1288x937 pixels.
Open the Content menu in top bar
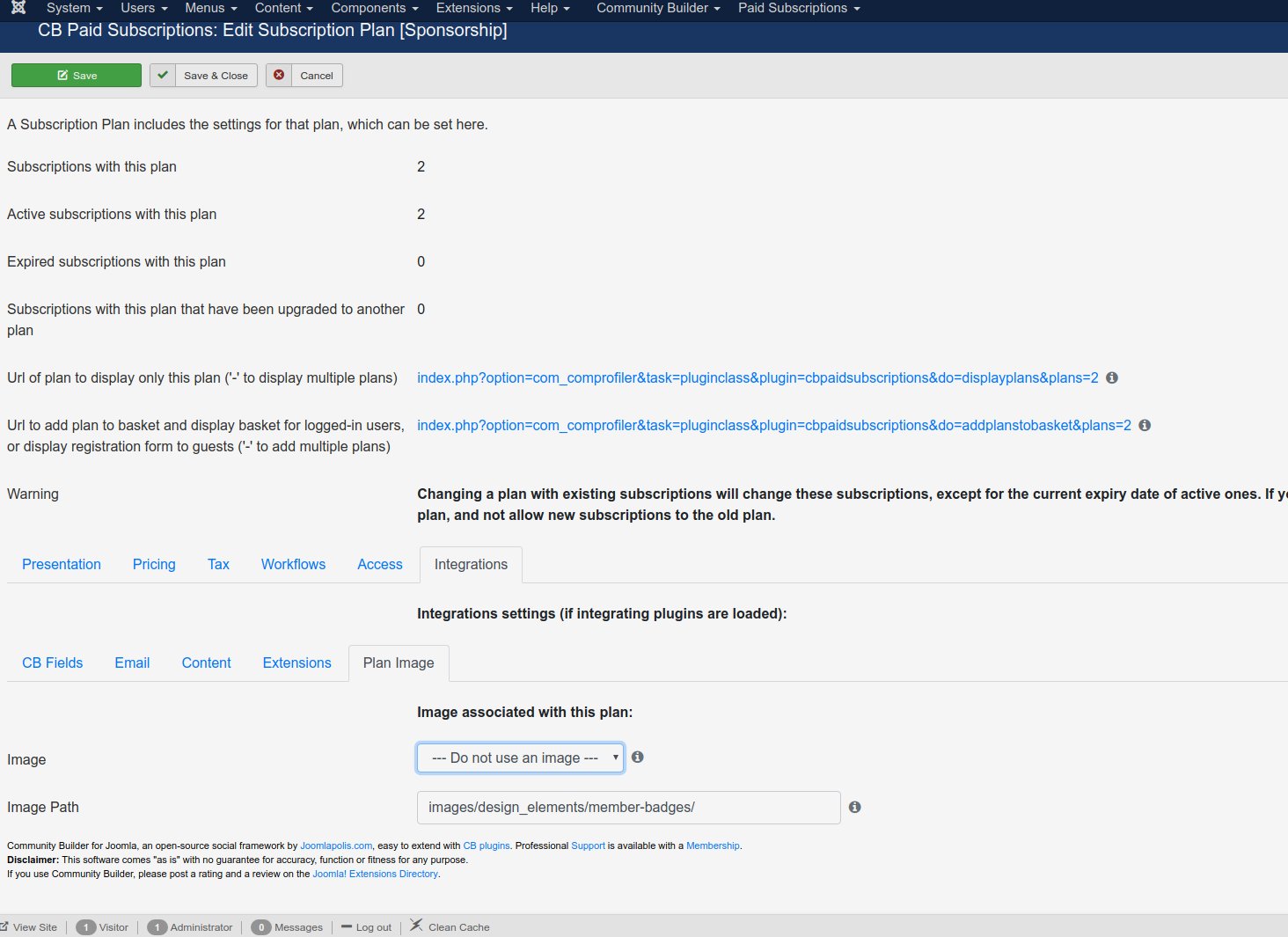[x=284, y=8]
